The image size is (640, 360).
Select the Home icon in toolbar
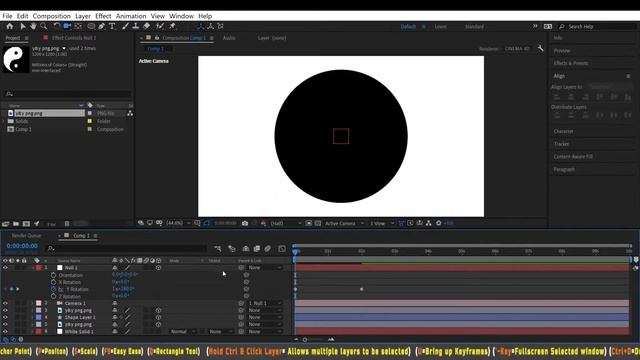pos(9,26)
